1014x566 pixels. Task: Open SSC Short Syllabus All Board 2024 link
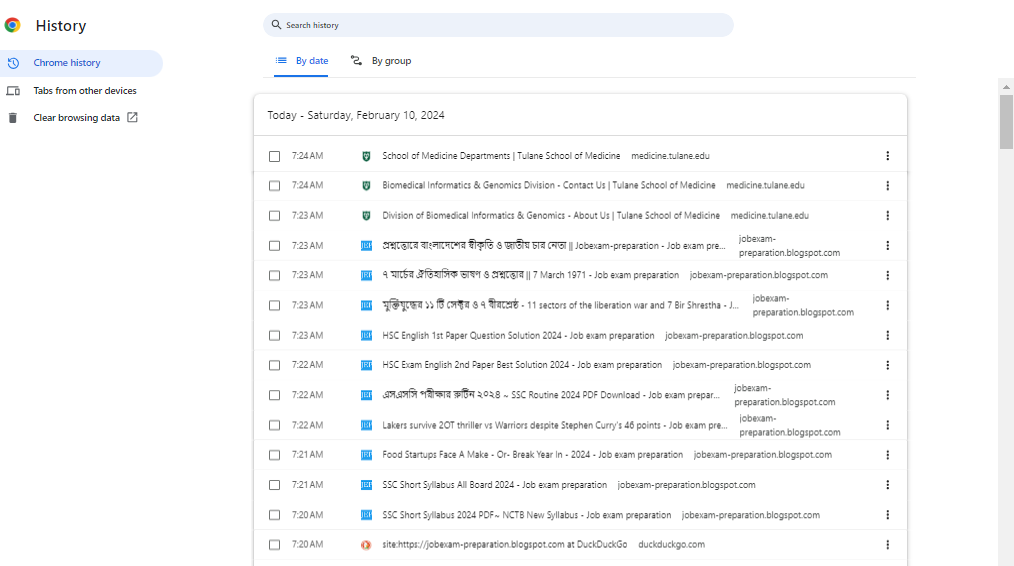495,484
